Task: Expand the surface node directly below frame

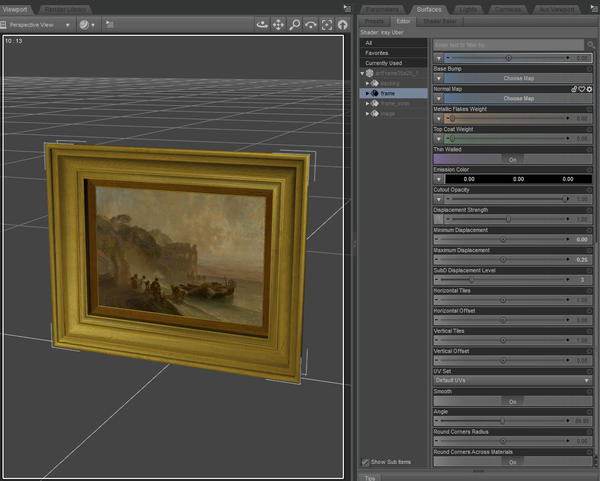Action: click(367, 103)
